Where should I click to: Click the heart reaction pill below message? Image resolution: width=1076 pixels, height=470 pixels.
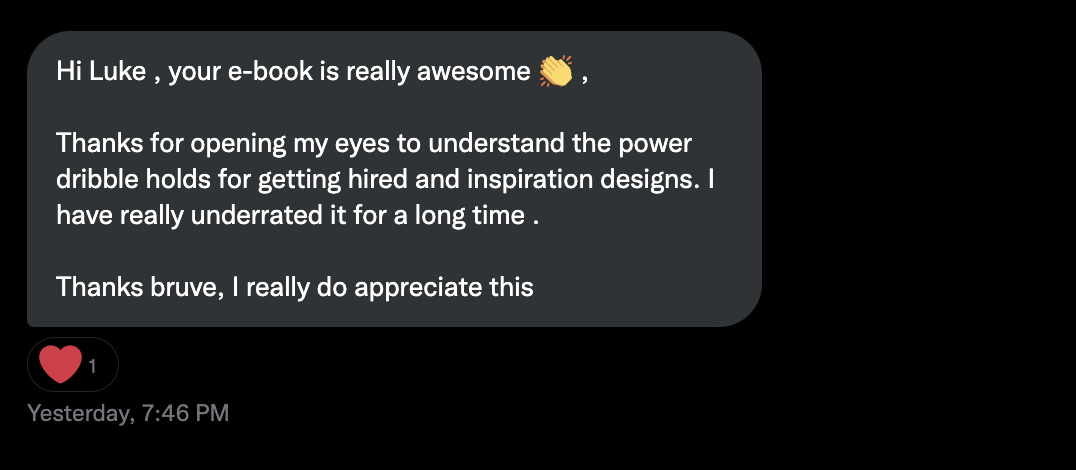[73, 364]
